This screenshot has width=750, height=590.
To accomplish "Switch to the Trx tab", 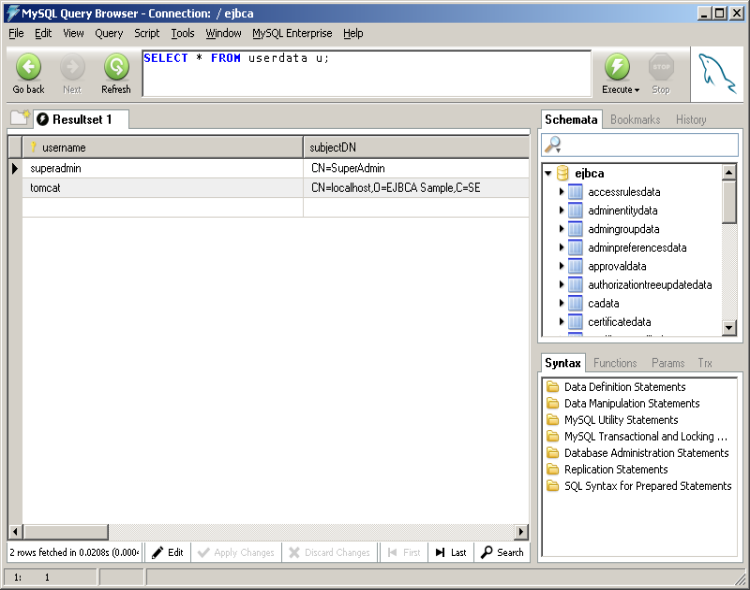I will 705,363.
